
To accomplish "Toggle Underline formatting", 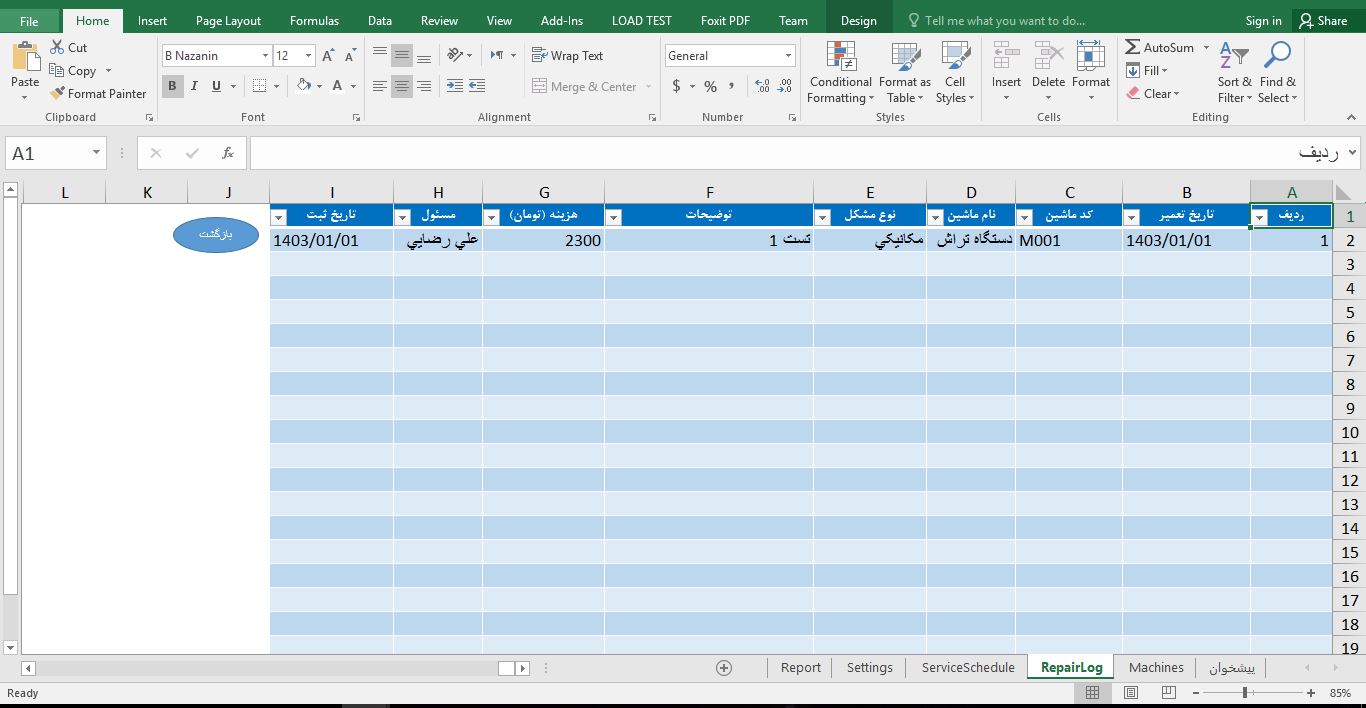I will point(216,86).
